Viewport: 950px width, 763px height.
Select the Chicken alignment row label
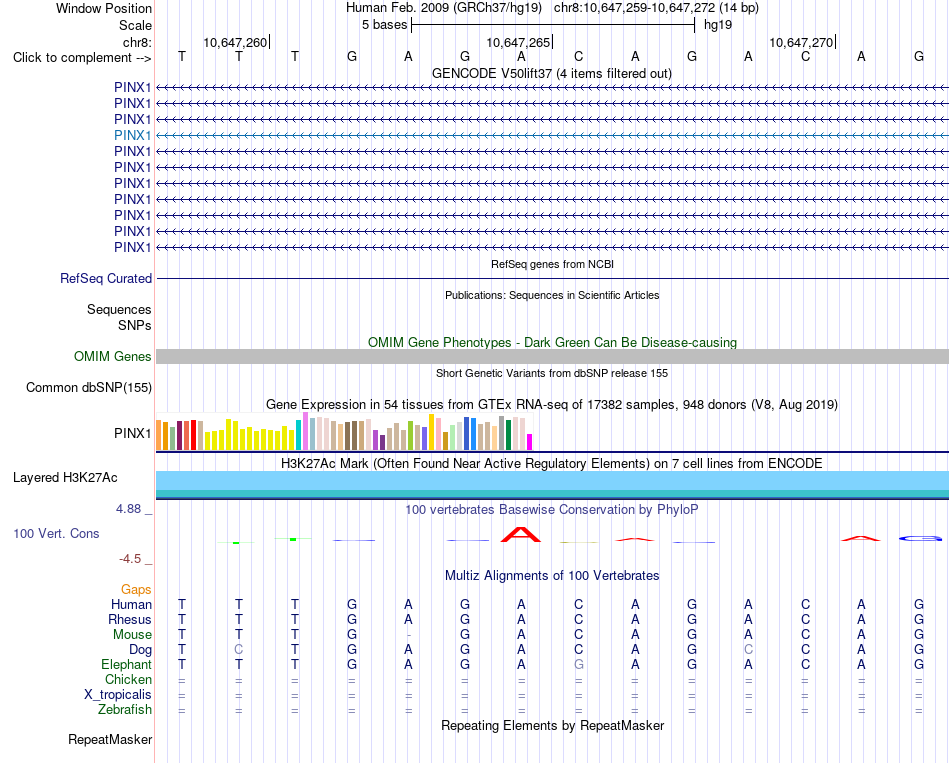pyautogui.click(x=128, y=679)
